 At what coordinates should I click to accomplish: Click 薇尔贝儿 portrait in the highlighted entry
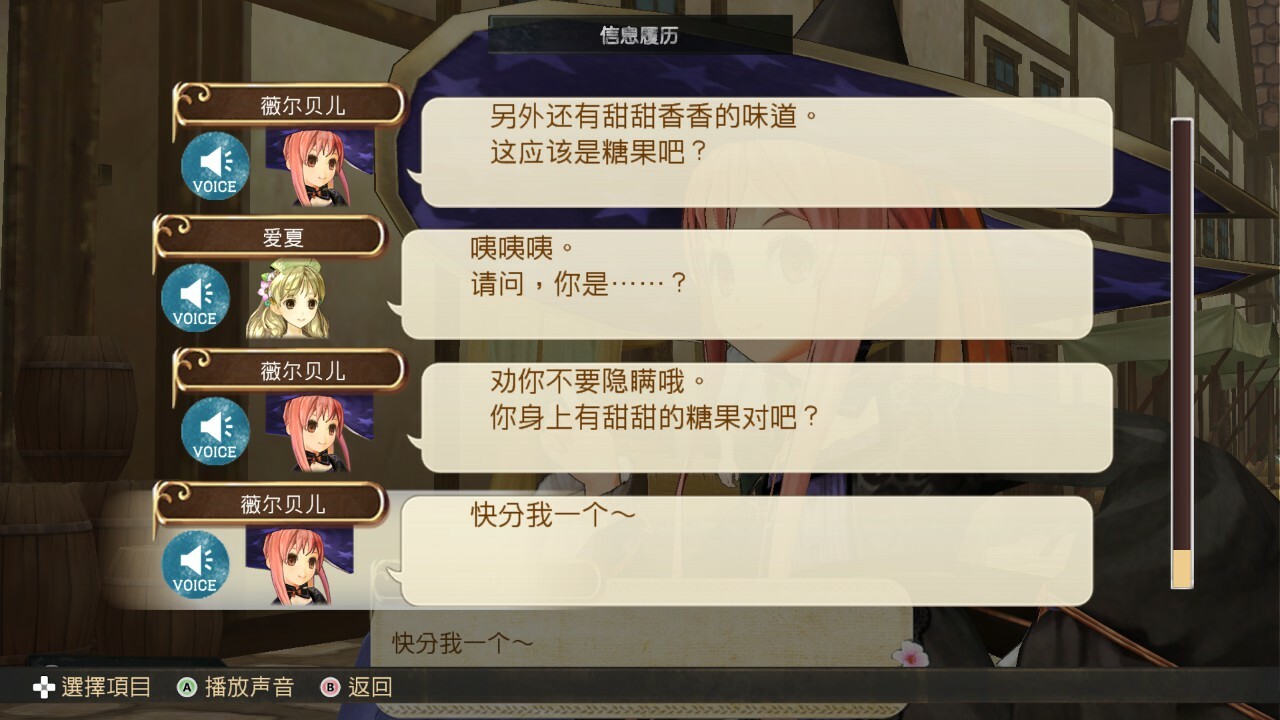[x=297, y=565]
